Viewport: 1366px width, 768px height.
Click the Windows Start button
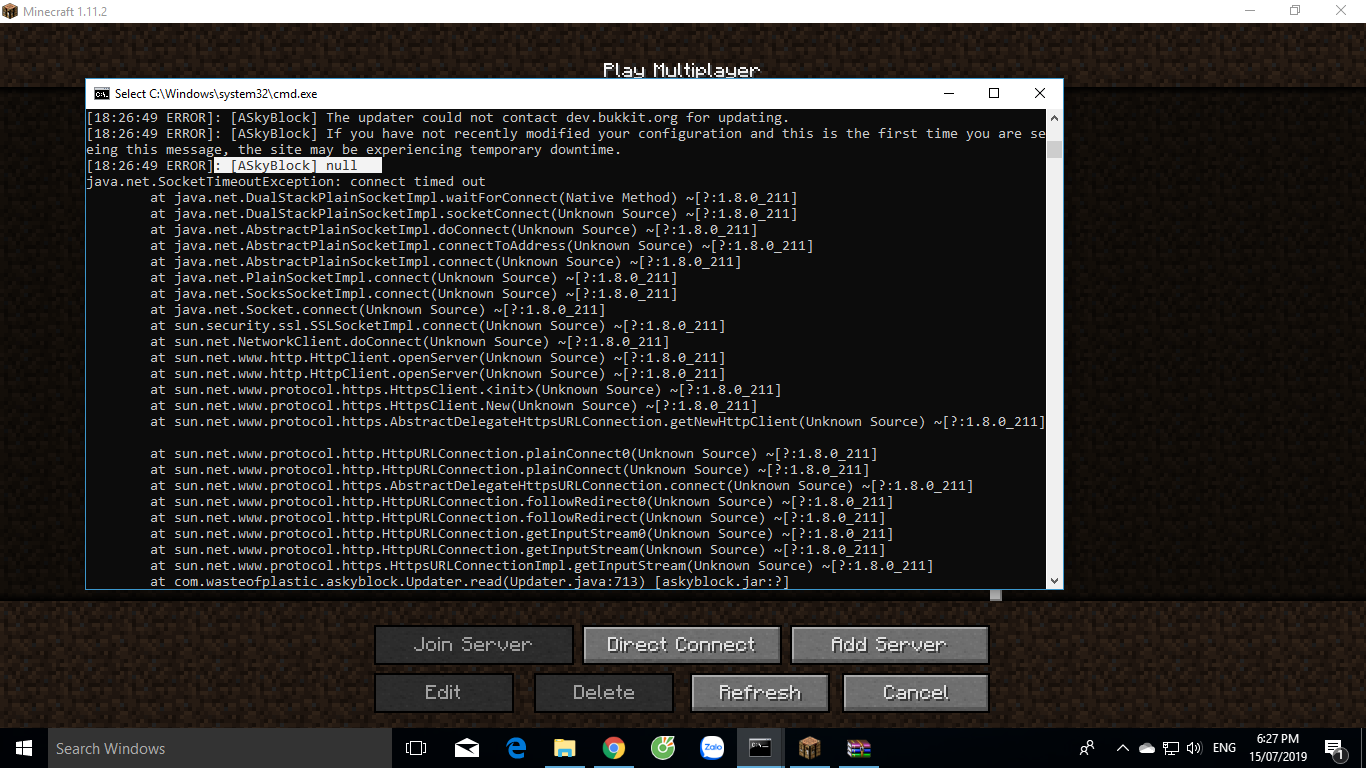pos(22,748)
